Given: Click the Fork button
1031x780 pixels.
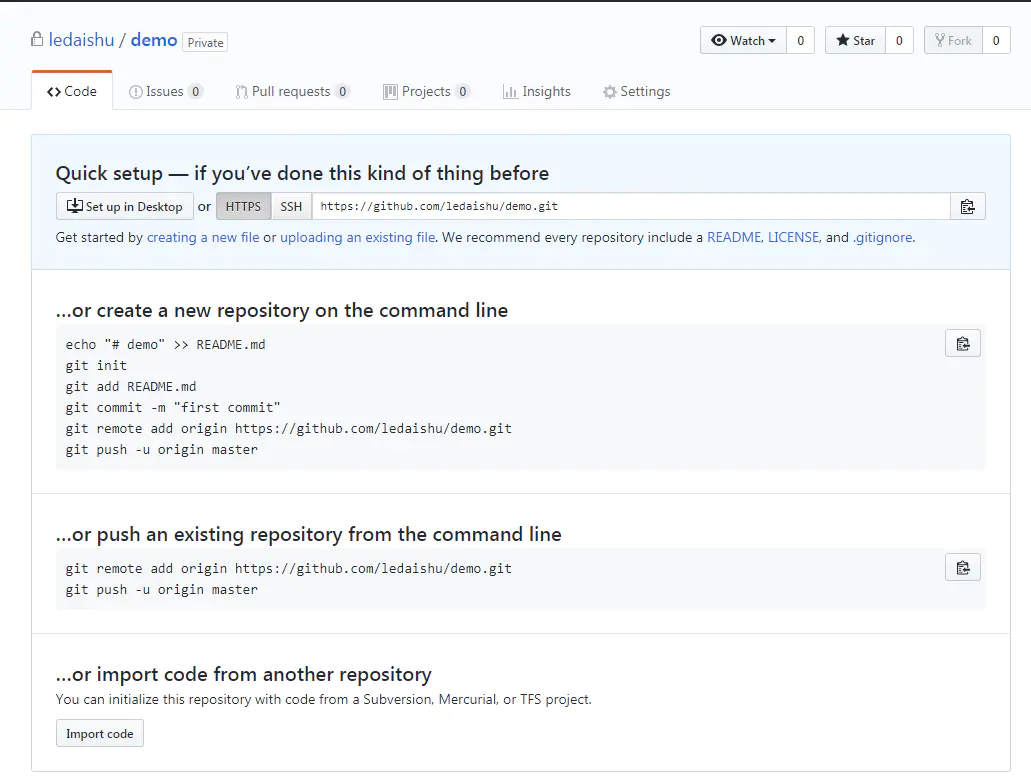Looking at the screenshot, I should click(953, 41).
